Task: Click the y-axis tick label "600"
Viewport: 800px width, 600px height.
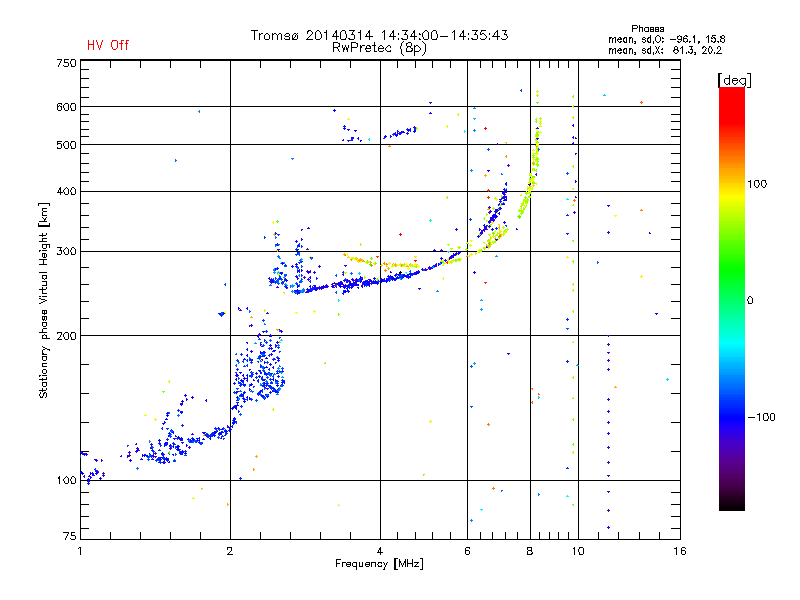Action: [66, 107]
